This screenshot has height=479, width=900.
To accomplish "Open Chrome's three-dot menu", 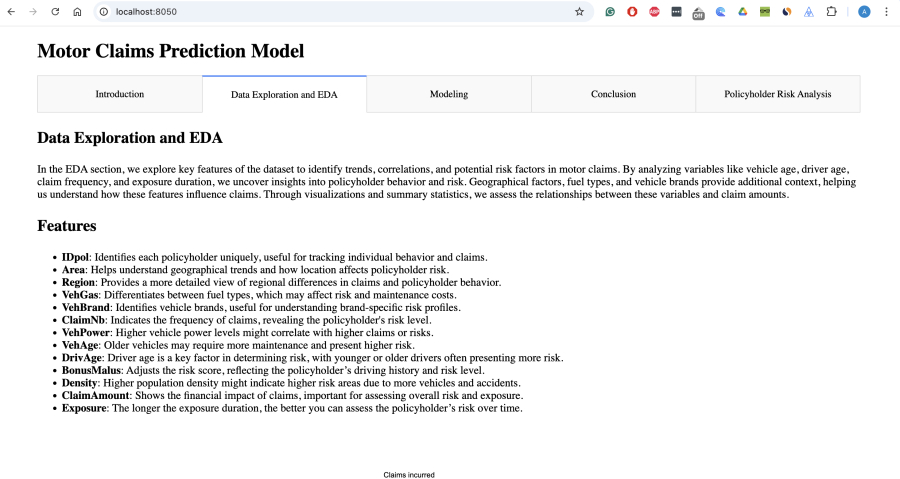I will tap(886, 12).
